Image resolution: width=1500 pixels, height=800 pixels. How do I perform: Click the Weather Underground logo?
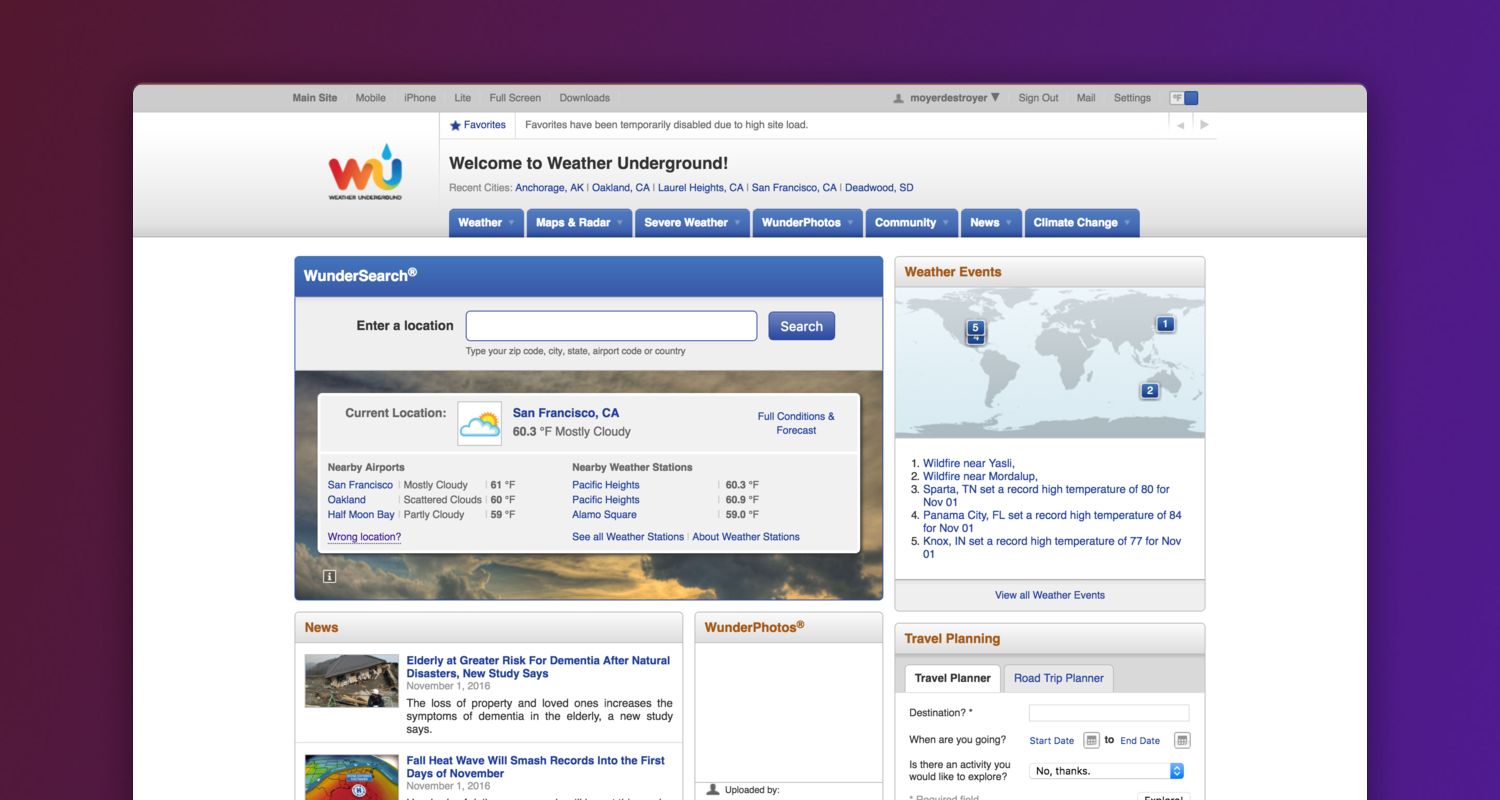365,171
